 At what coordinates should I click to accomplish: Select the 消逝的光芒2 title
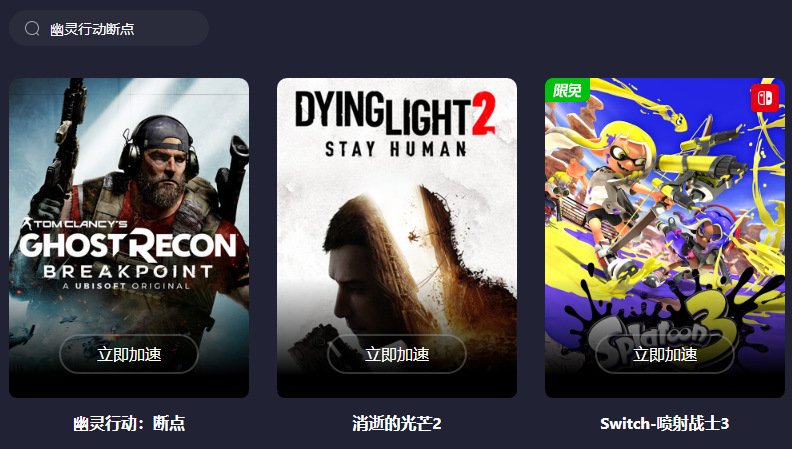(397, 423)
